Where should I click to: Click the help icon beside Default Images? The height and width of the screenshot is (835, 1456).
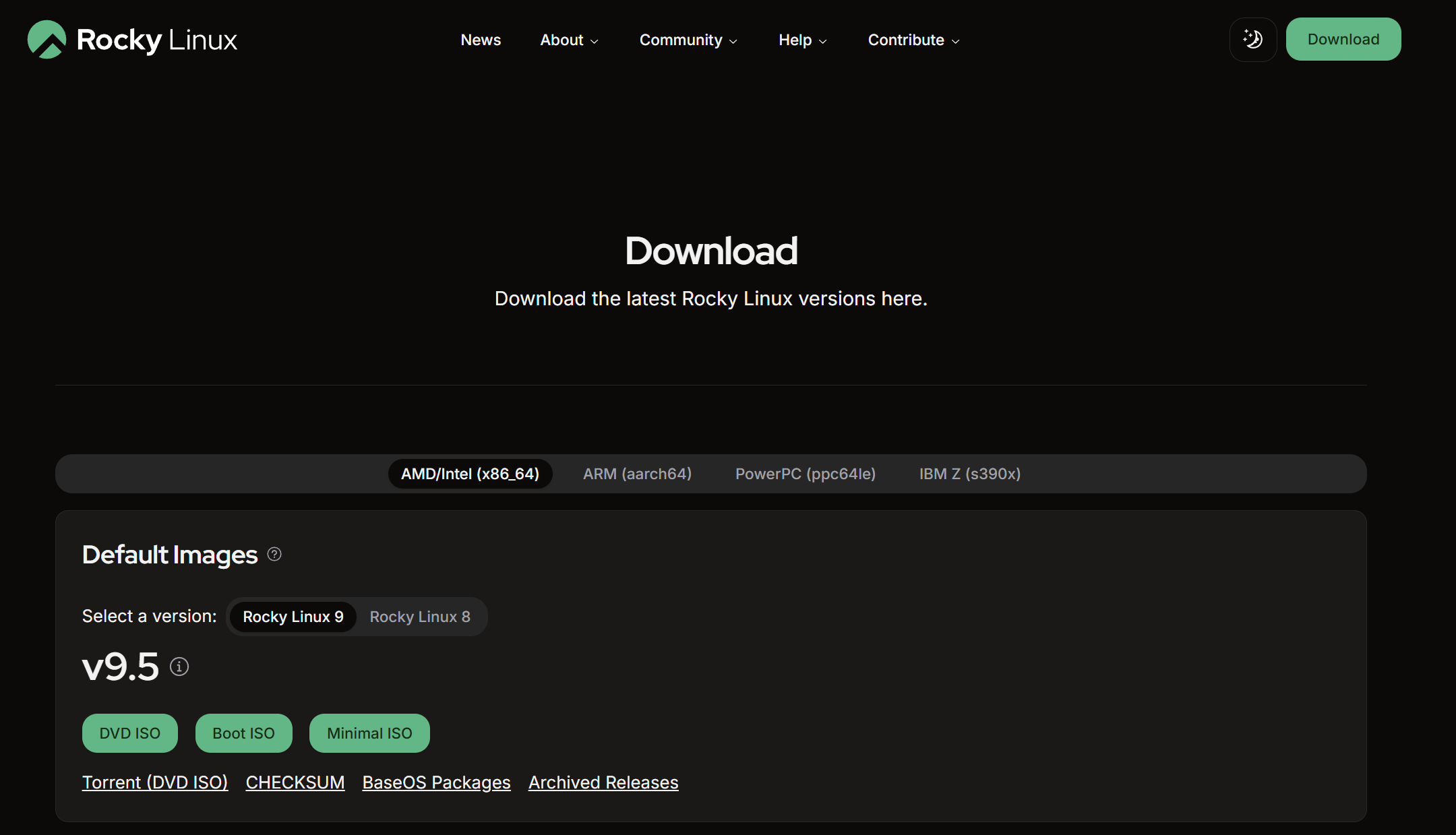274,555
